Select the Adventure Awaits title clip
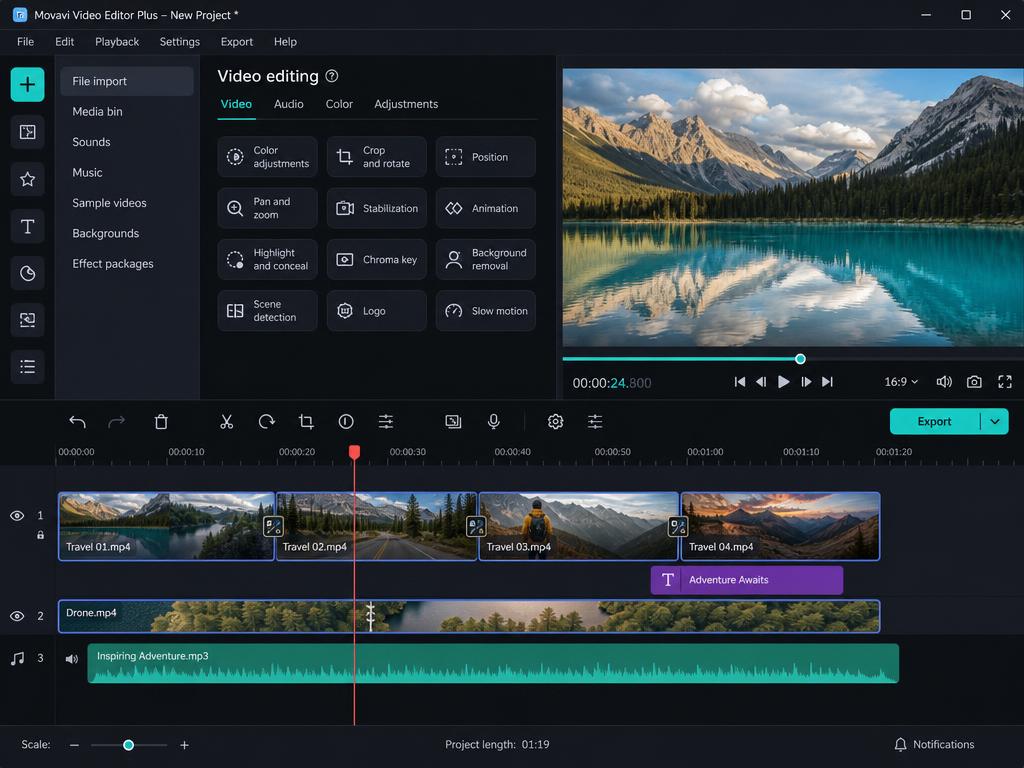 (x=746, y=580)
